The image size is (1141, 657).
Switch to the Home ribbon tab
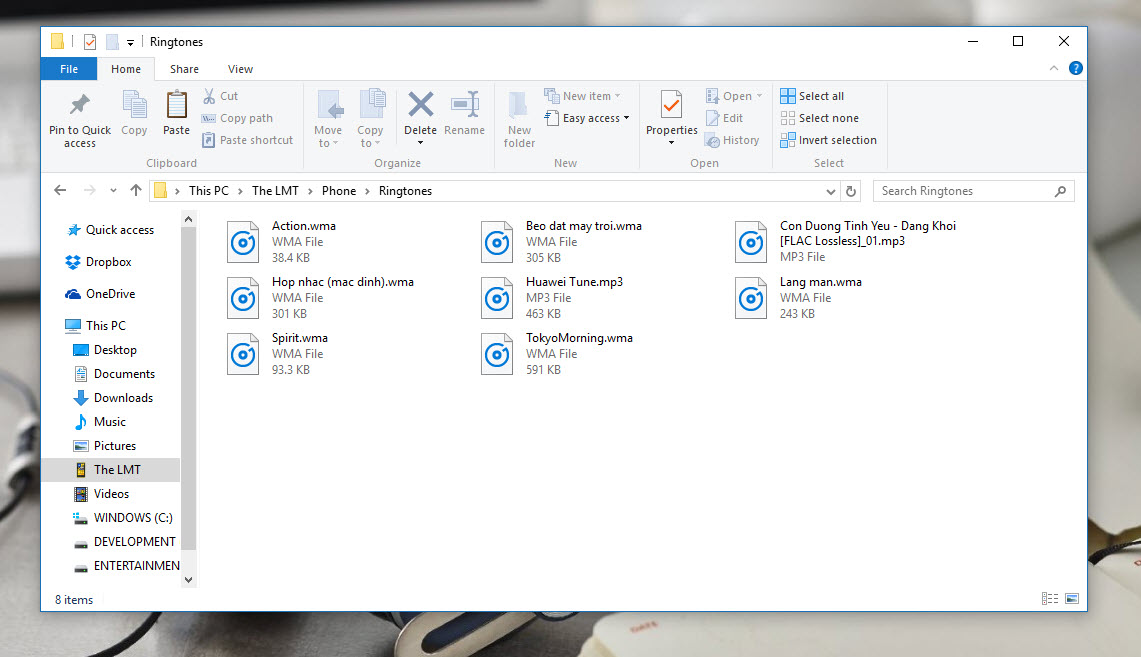click(x=126, y=69)
